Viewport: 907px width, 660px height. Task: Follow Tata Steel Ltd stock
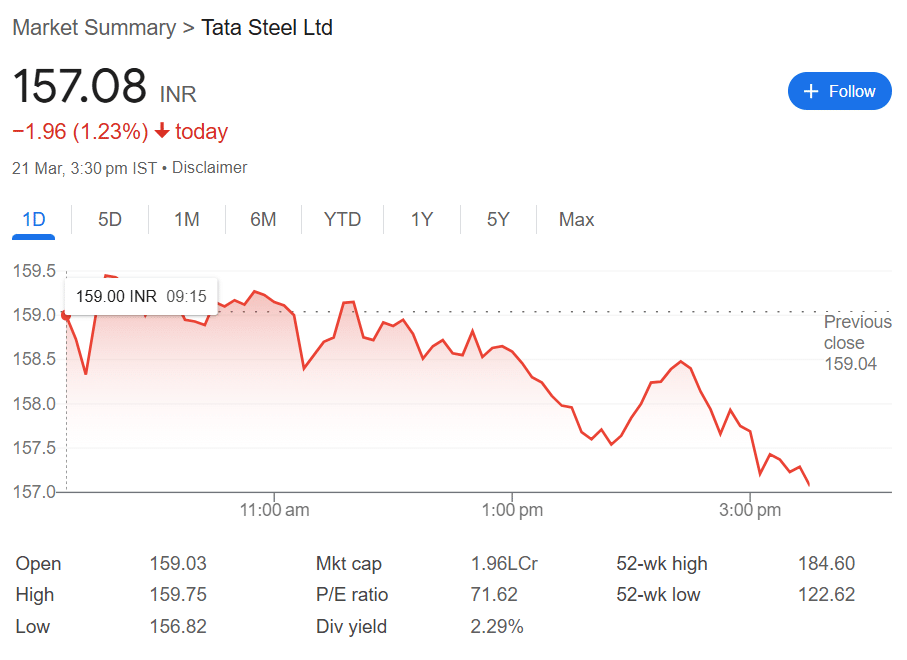pyautogui.click(x=839, y=91)
